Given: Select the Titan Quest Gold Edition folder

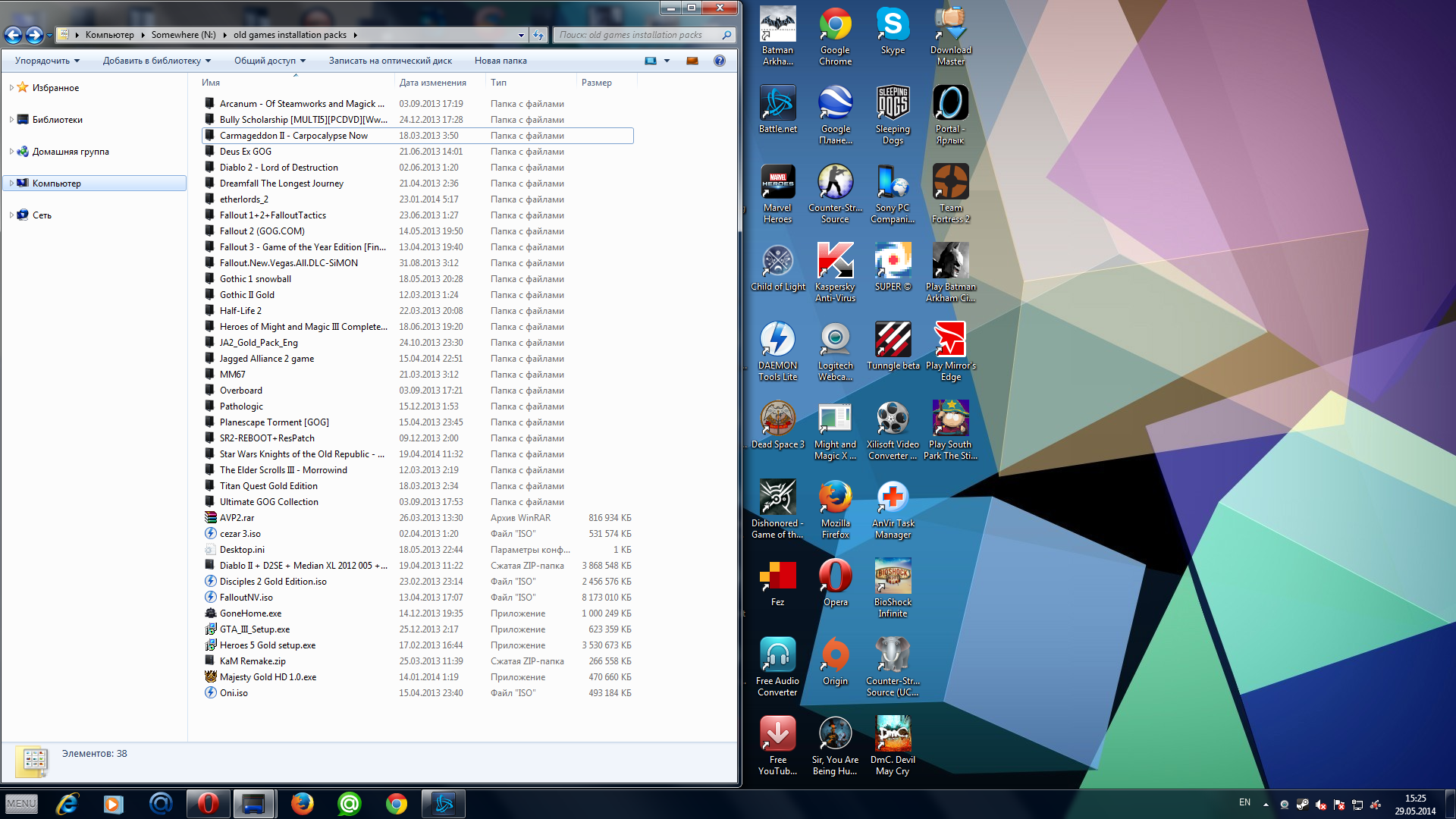Looking at the screenshot, I should (x=418, y=486).
